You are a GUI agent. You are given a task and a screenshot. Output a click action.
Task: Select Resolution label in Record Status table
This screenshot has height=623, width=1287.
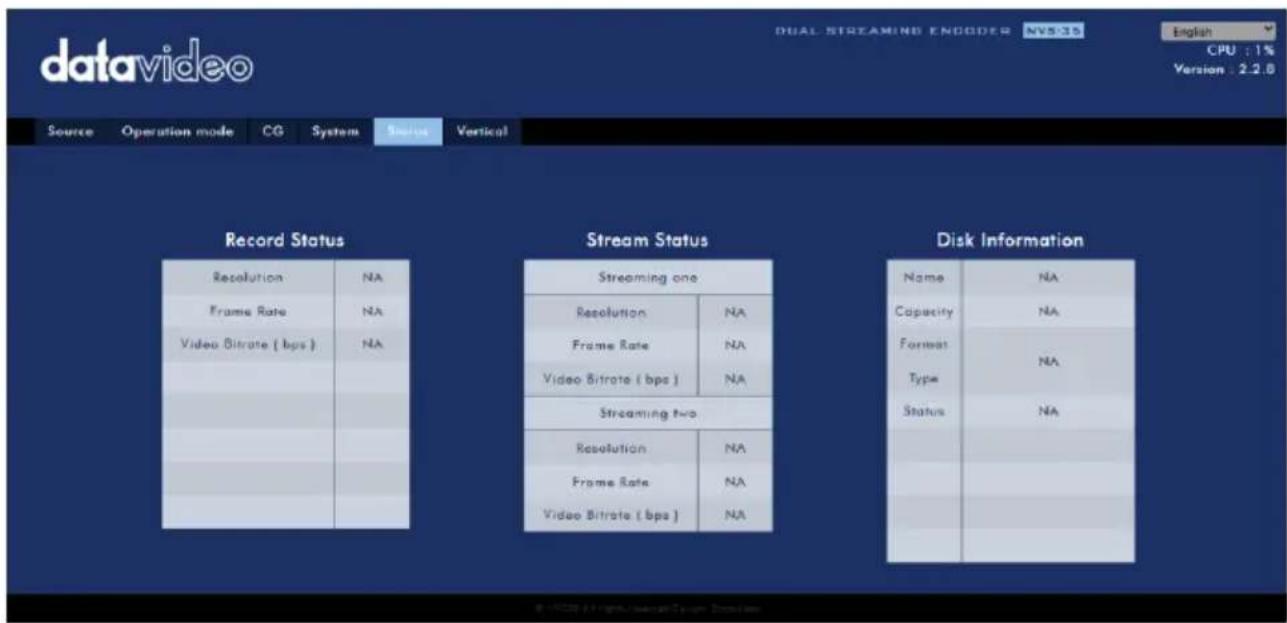[247, 276]
